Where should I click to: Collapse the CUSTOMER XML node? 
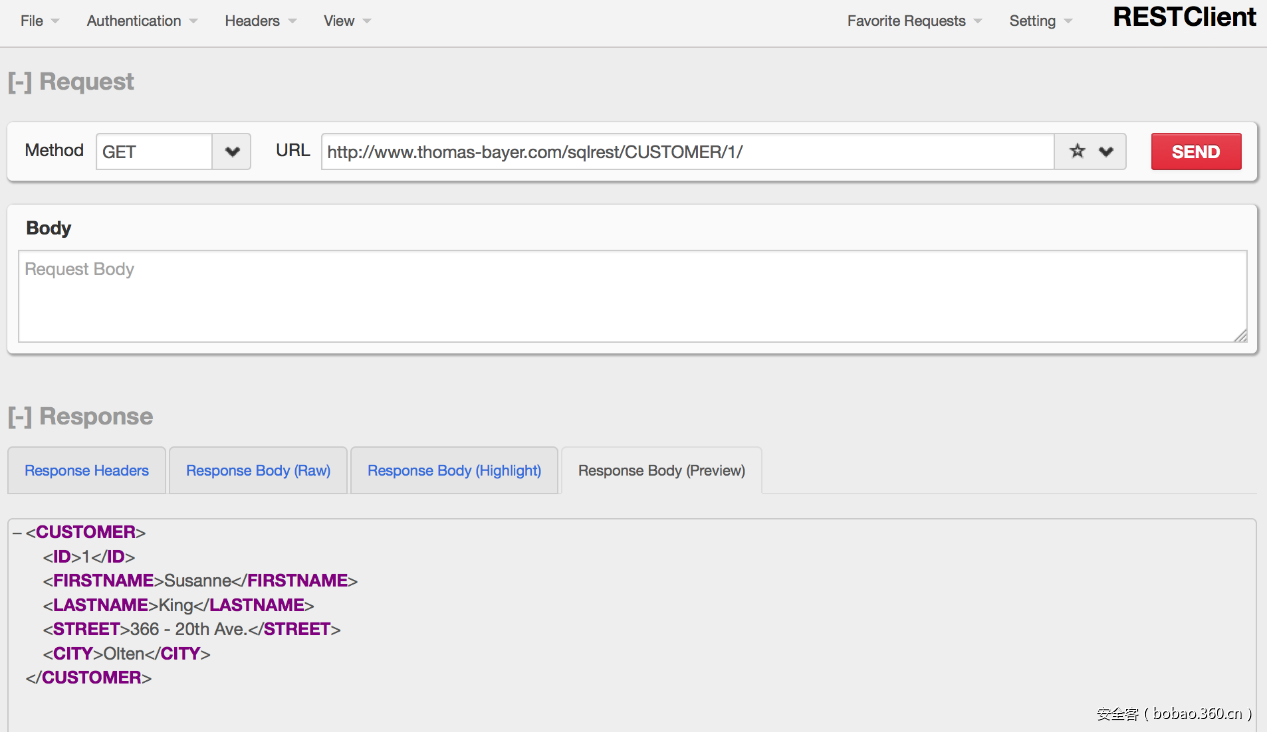coord(17,532)
